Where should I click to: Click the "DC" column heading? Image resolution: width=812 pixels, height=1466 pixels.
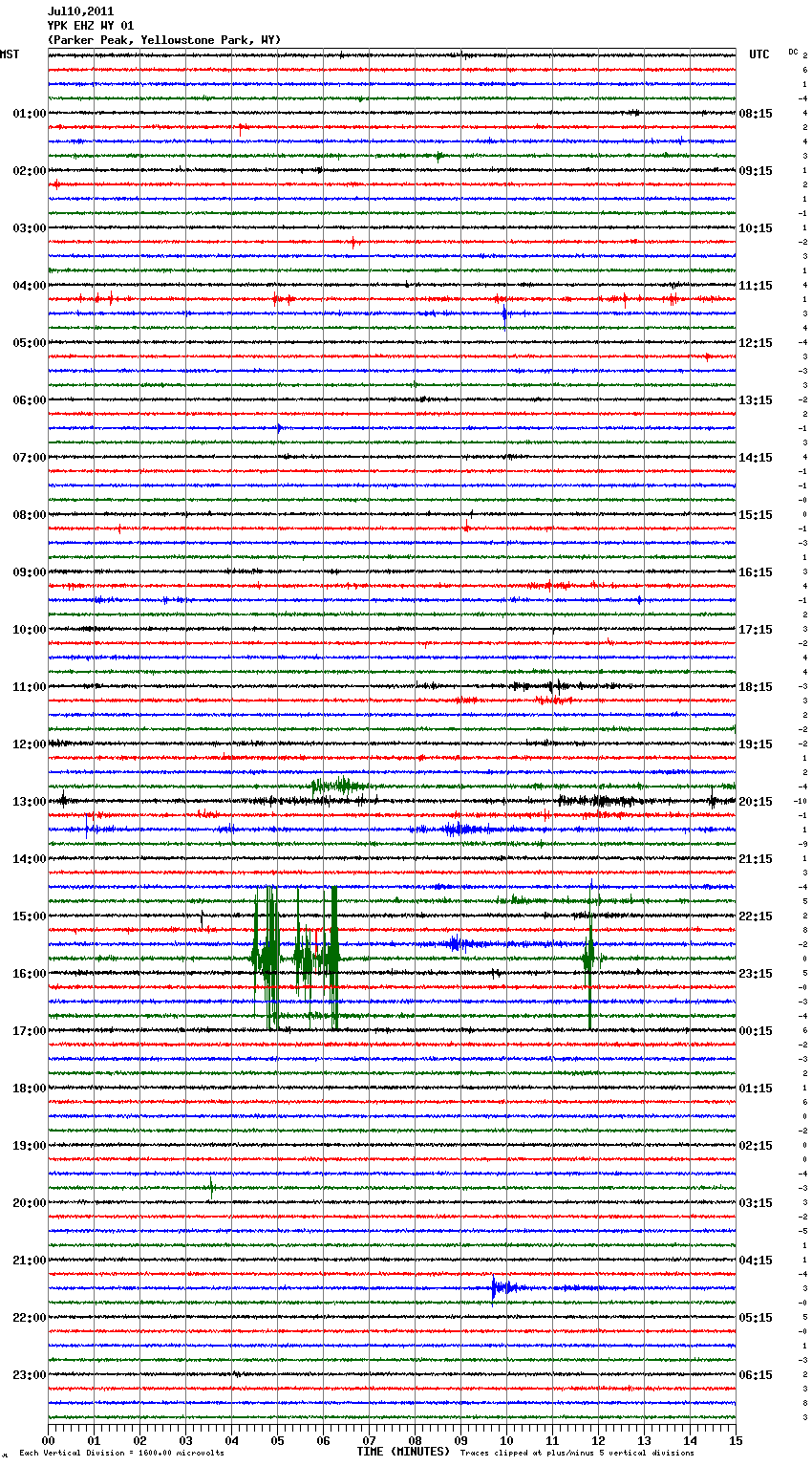[793, 52]
